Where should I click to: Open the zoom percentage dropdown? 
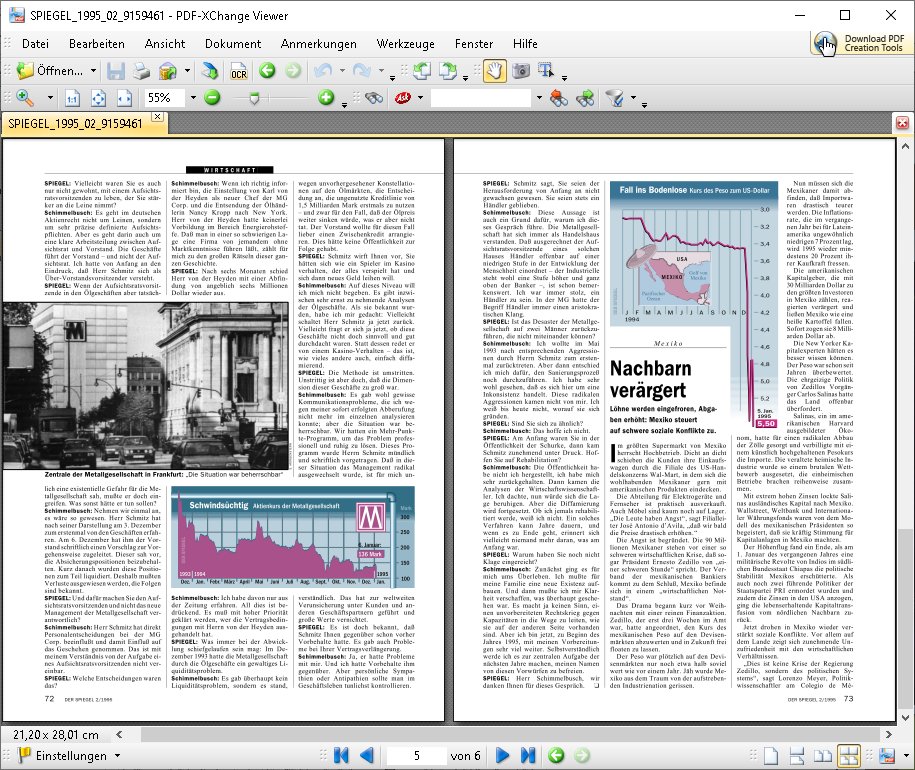[192, 98]
